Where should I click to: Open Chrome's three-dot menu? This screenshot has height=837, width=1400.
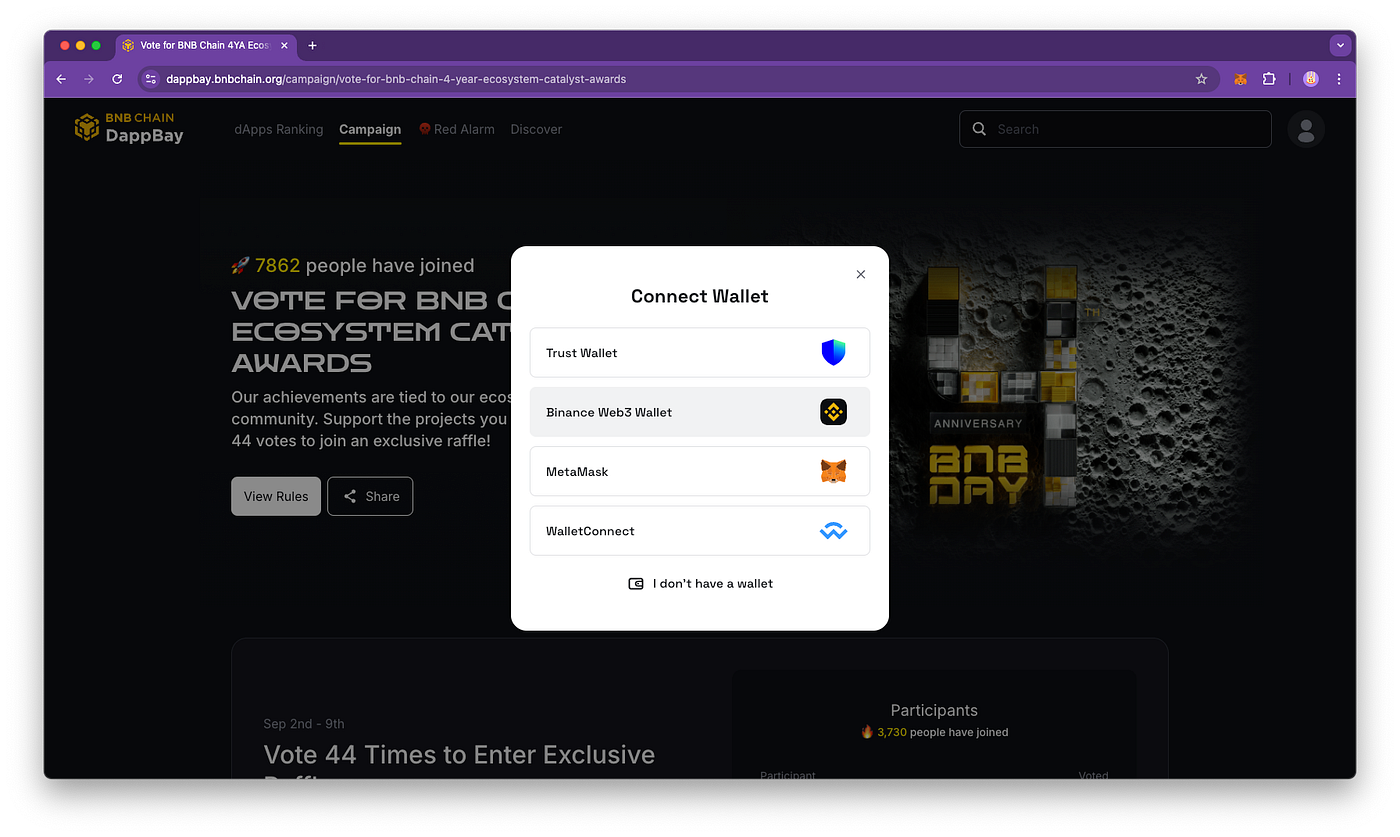[x=1339, y=79]
